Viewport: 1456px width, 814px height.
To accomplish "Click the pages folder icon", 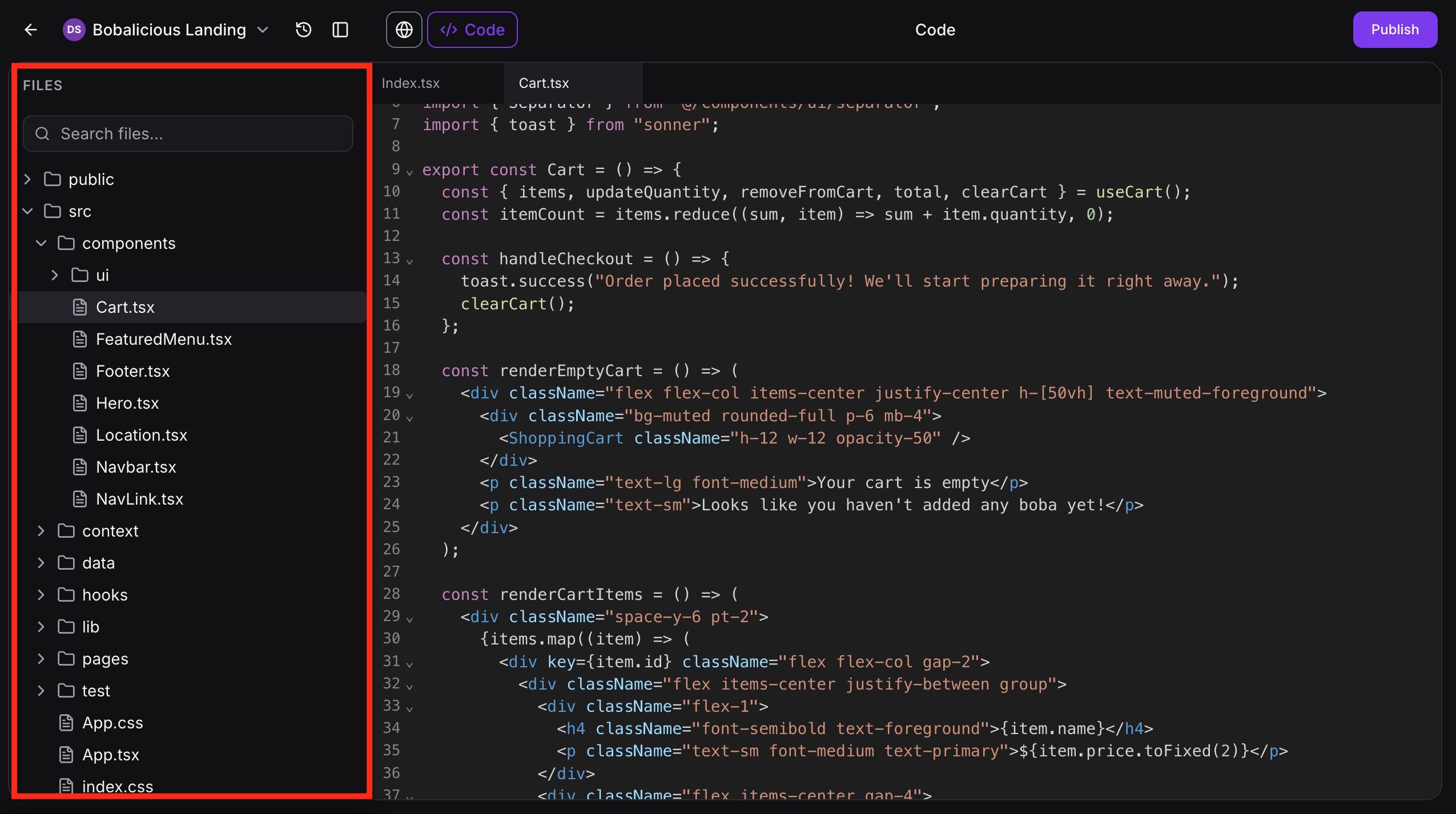I will pos(66,659).
